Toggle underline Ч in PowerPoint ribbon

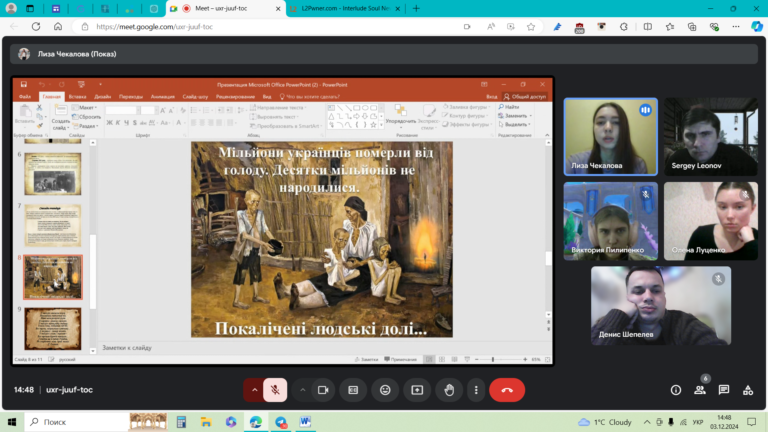(126, 122)
